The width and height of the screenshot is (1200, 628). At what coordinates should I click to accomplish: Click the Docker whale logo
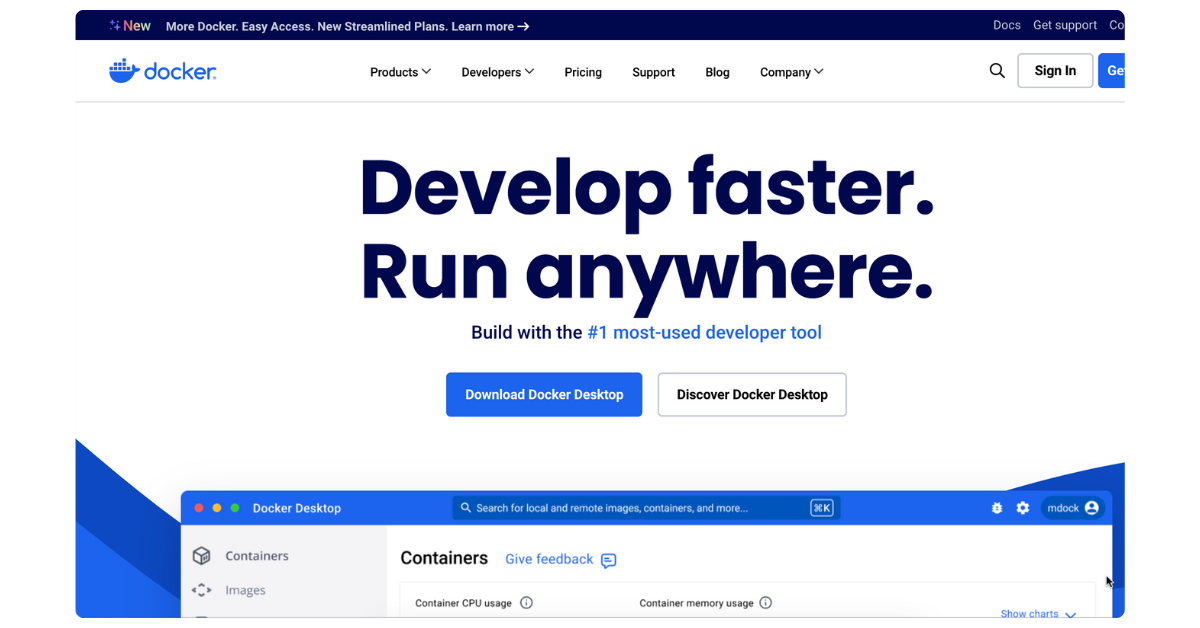(123, 70)
